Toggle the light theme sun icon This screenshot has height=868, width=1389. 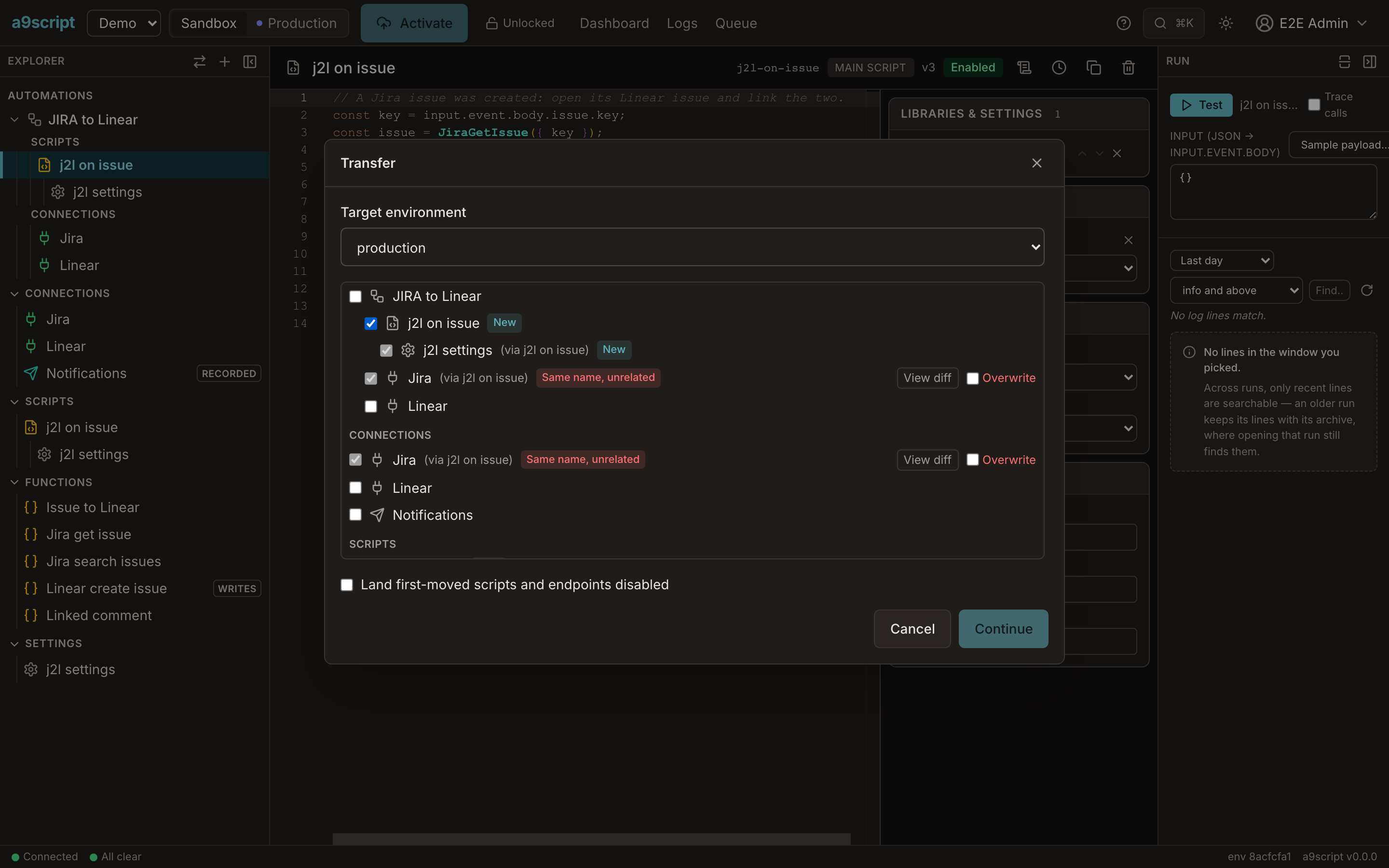click(1226, 23)
